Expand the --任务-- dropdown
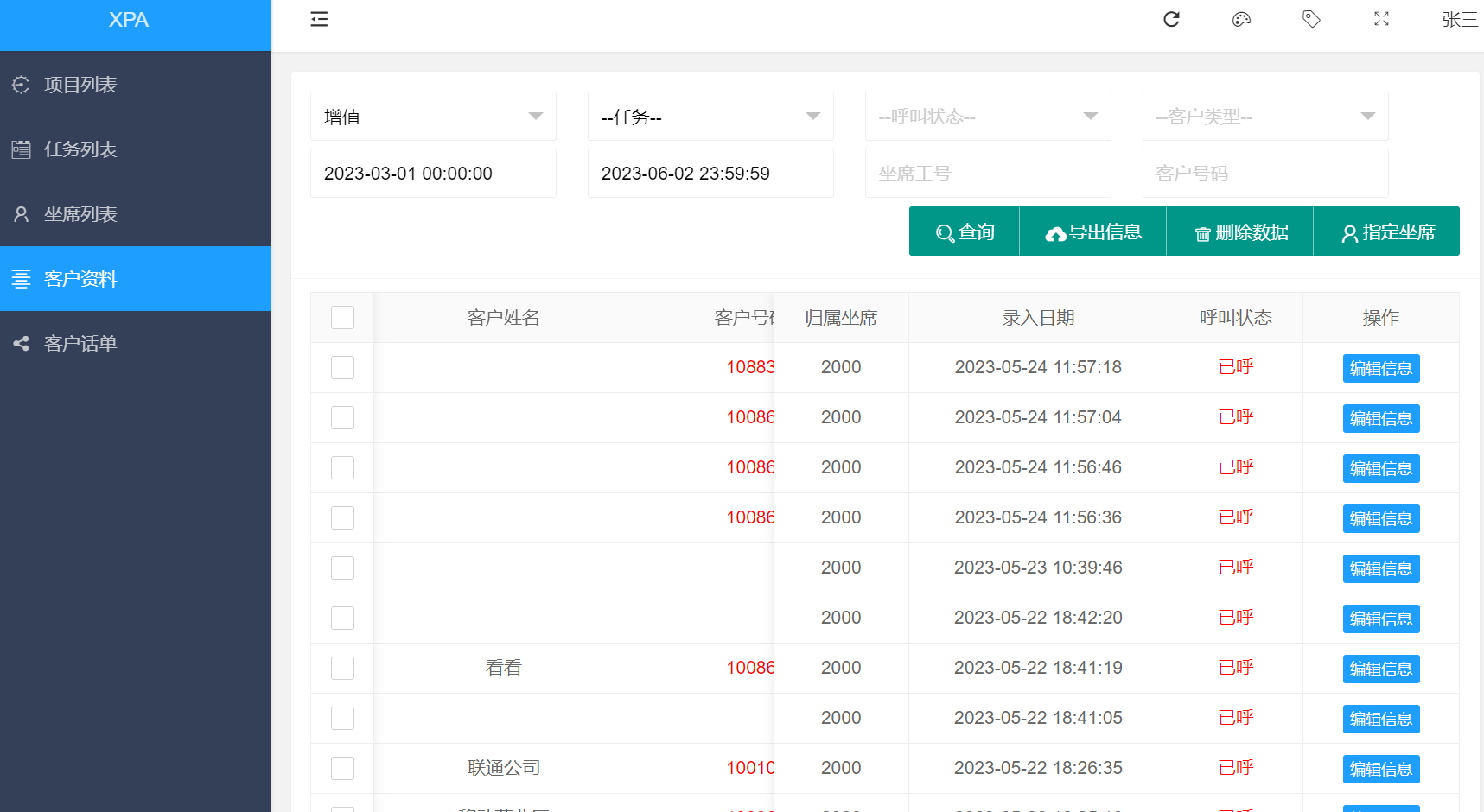This screenshot has height=812, width=1484. click(x=710, y=117)
